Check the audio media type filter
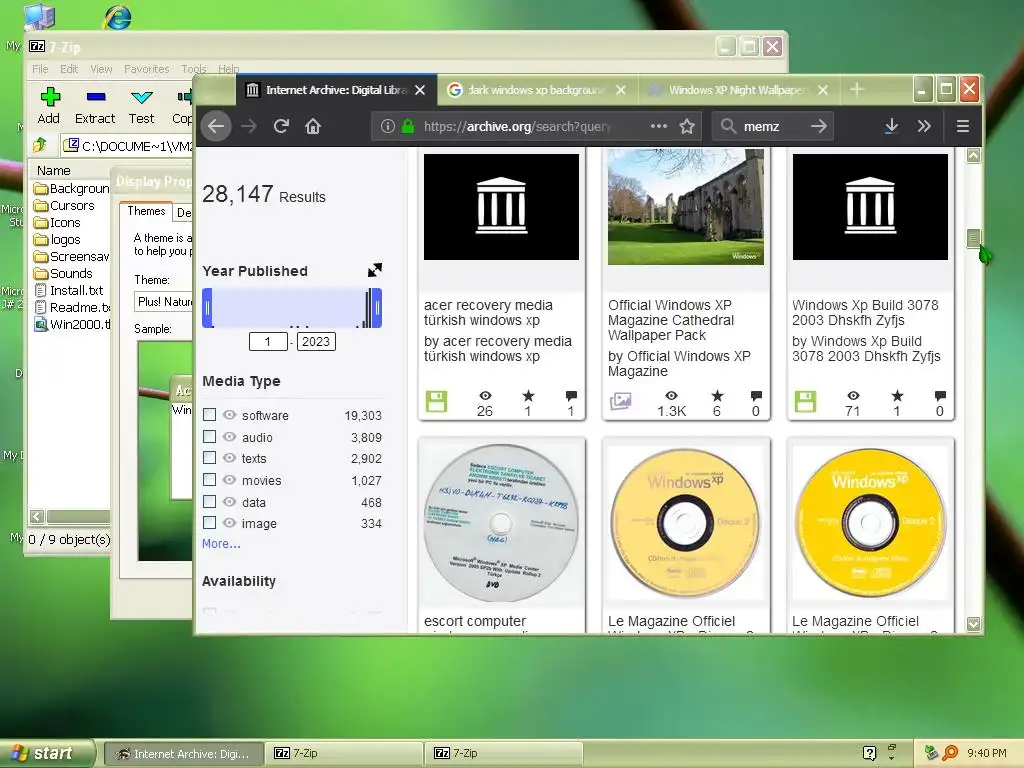 point(210,437)
